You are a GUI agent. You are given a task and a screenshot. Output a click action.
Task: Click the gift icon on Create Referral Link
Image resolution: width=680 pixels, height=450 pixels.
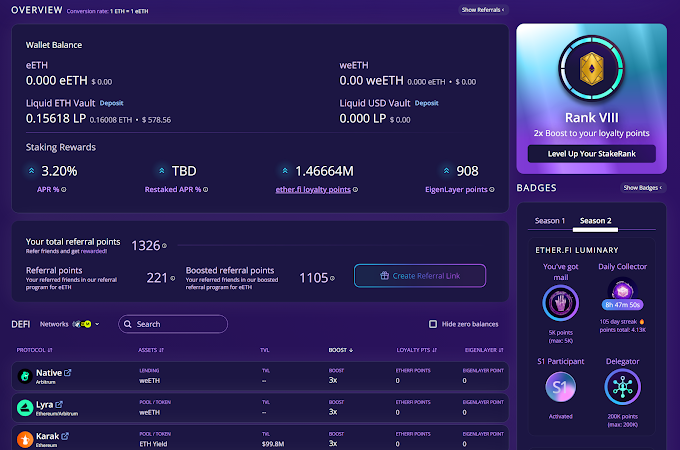(384, 275)
